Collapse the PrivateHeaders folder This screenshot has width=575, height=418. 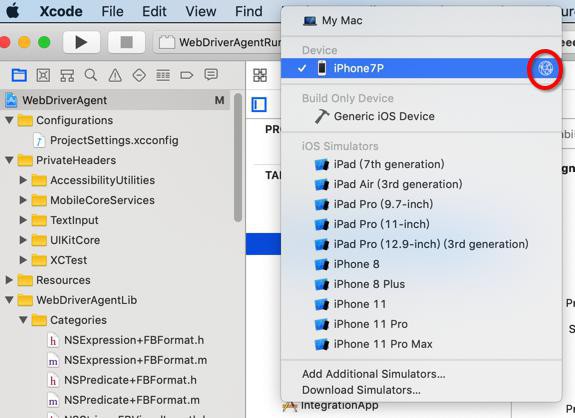(x=10, y=160)
